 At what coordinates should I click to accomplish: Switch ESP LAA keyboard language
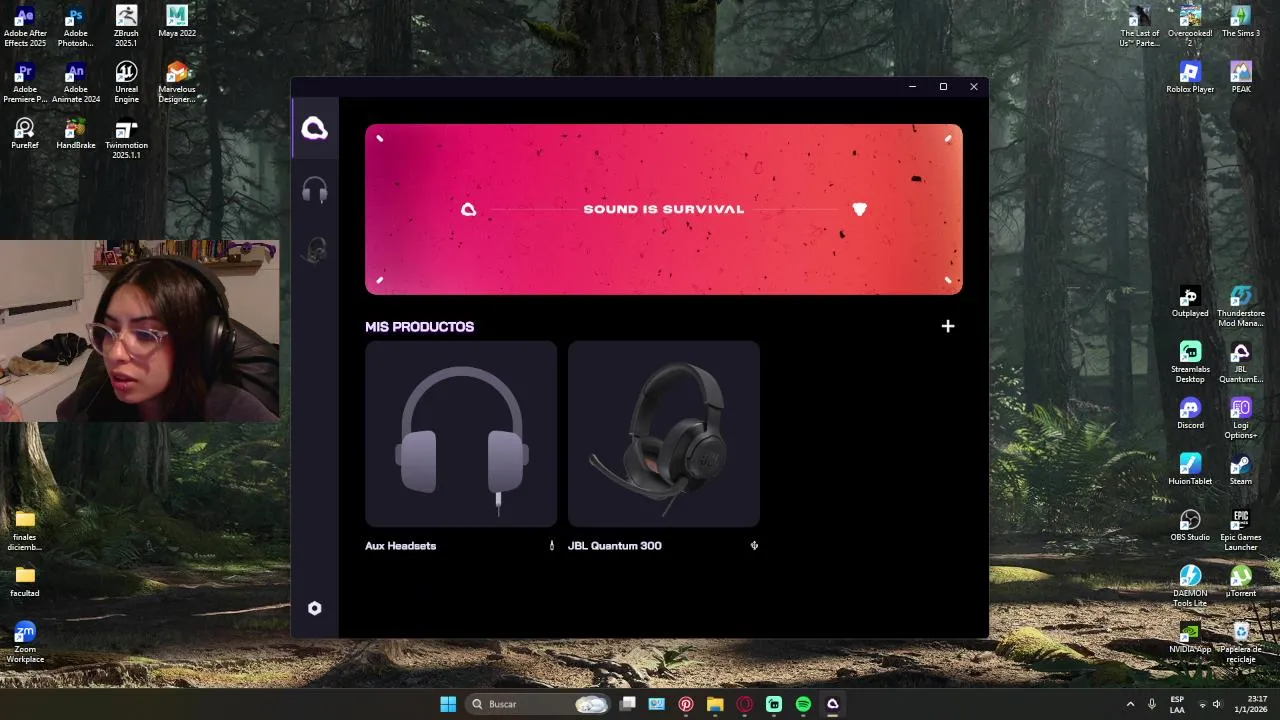pos(1177,704)
